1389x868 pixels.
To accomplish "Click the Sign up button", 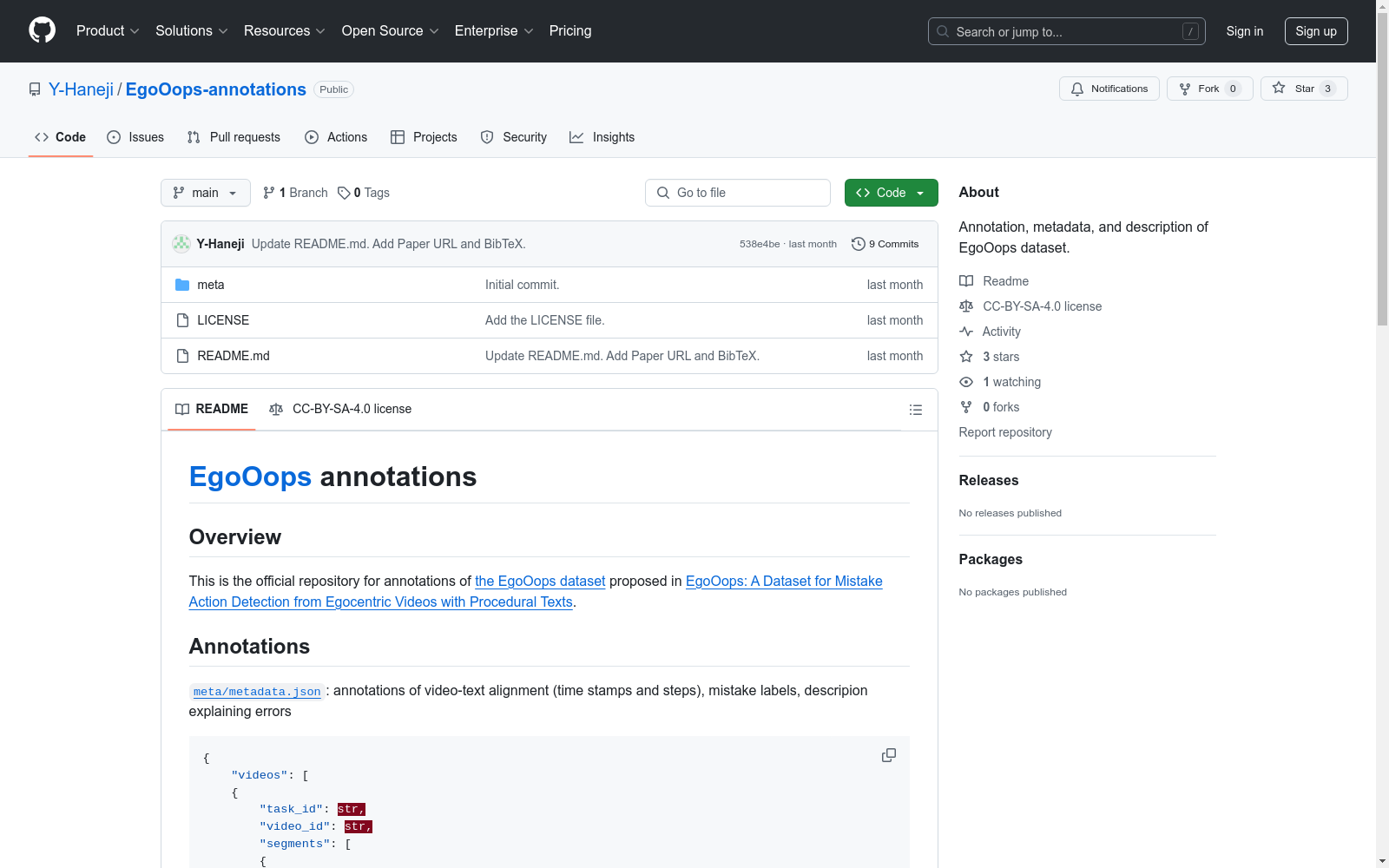I will pos(1315,31).
